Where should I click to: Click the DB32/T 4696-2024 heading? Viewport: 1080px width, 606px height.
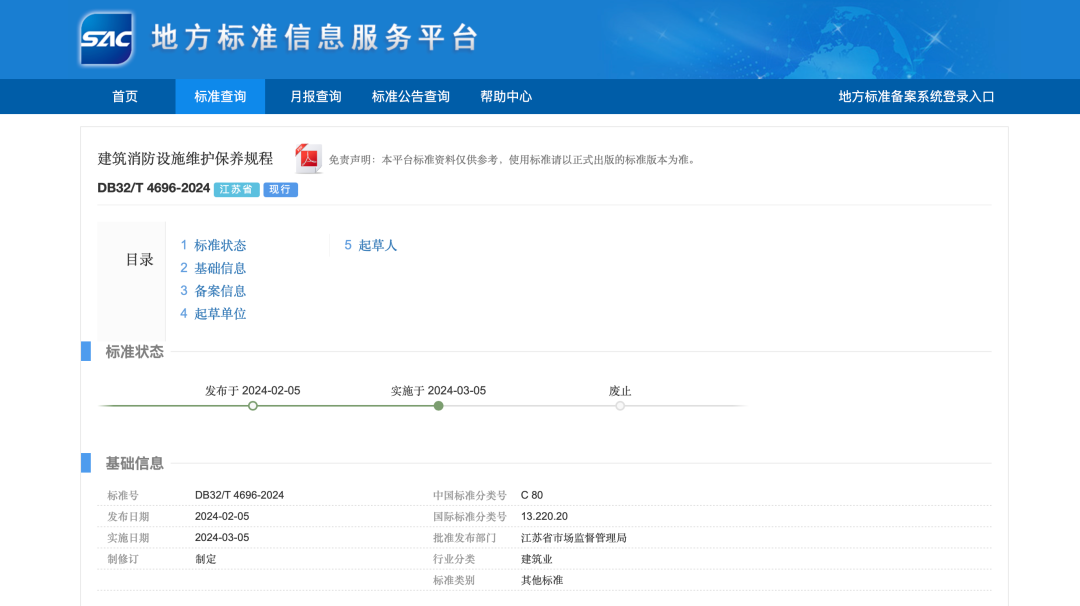[154, 188]
